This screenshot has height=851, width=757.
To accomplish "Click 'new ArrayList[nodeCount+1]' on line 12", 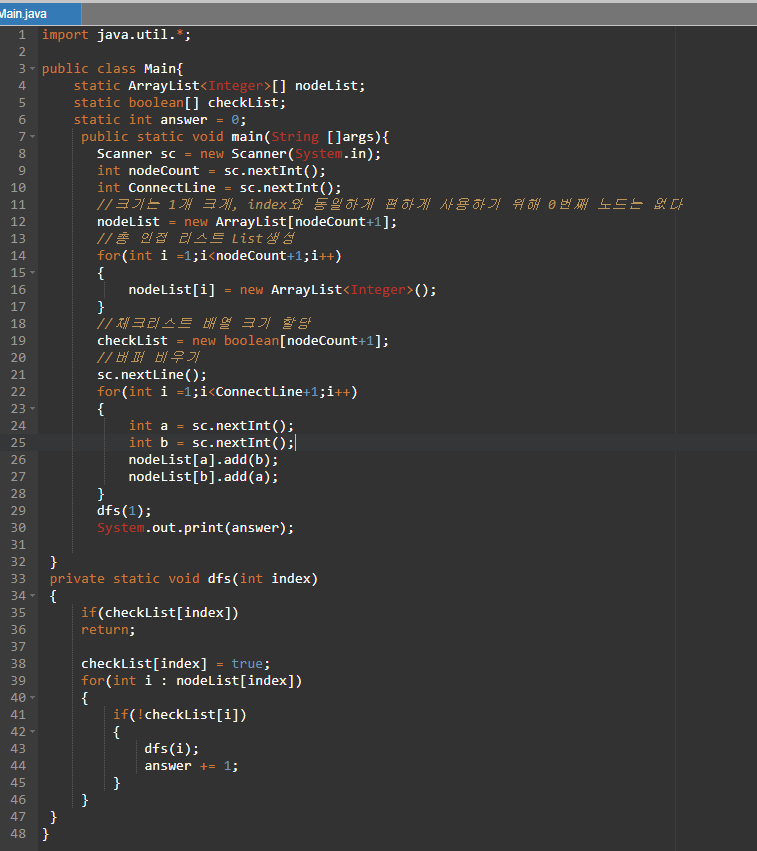I will click(x=290, y=222).
